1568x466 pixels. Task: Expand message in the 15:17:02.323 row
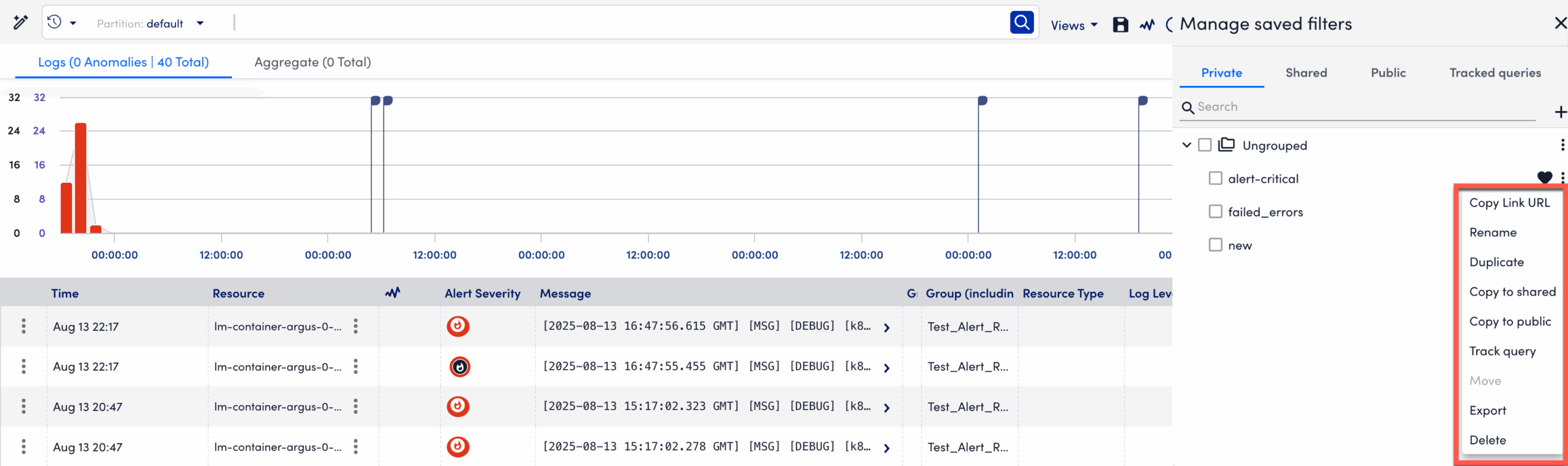click(x=886, y=408)
